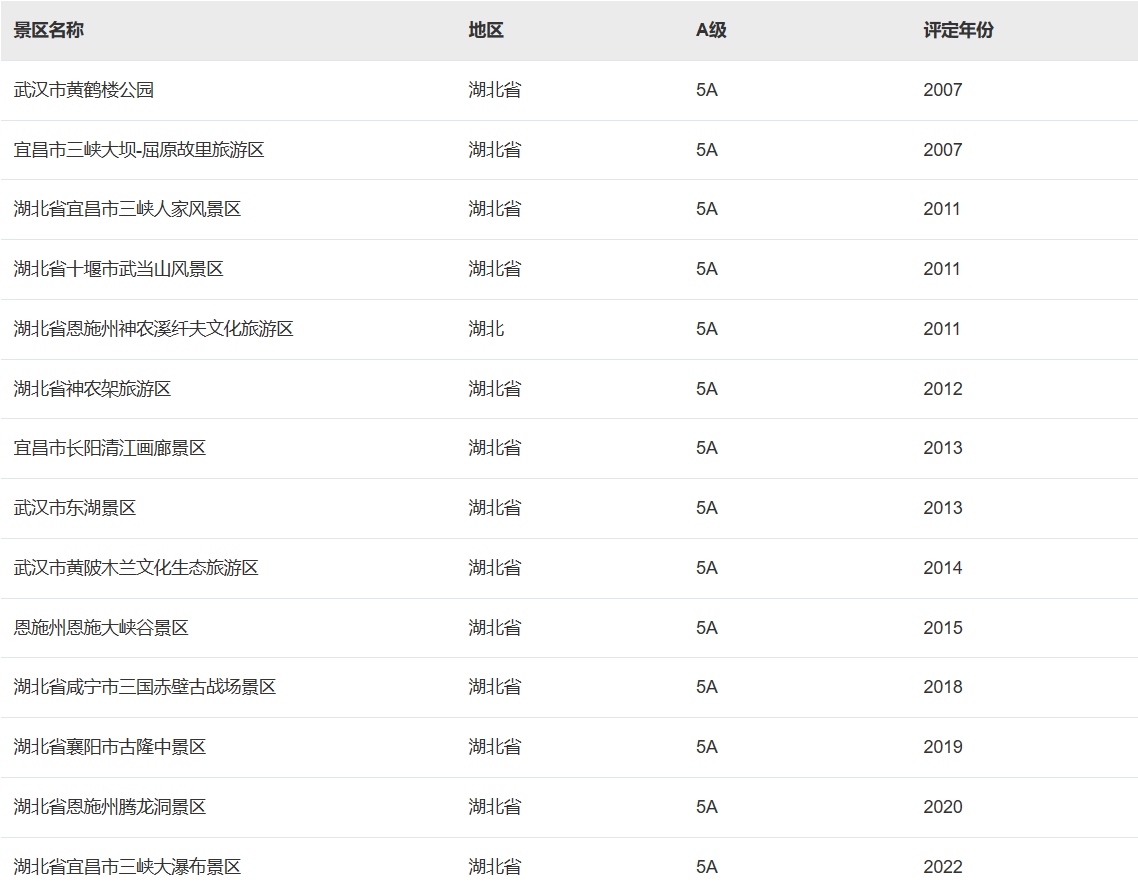Click 湖北省 in the 三峡大瀑布景区 row

tap(494, 867)
